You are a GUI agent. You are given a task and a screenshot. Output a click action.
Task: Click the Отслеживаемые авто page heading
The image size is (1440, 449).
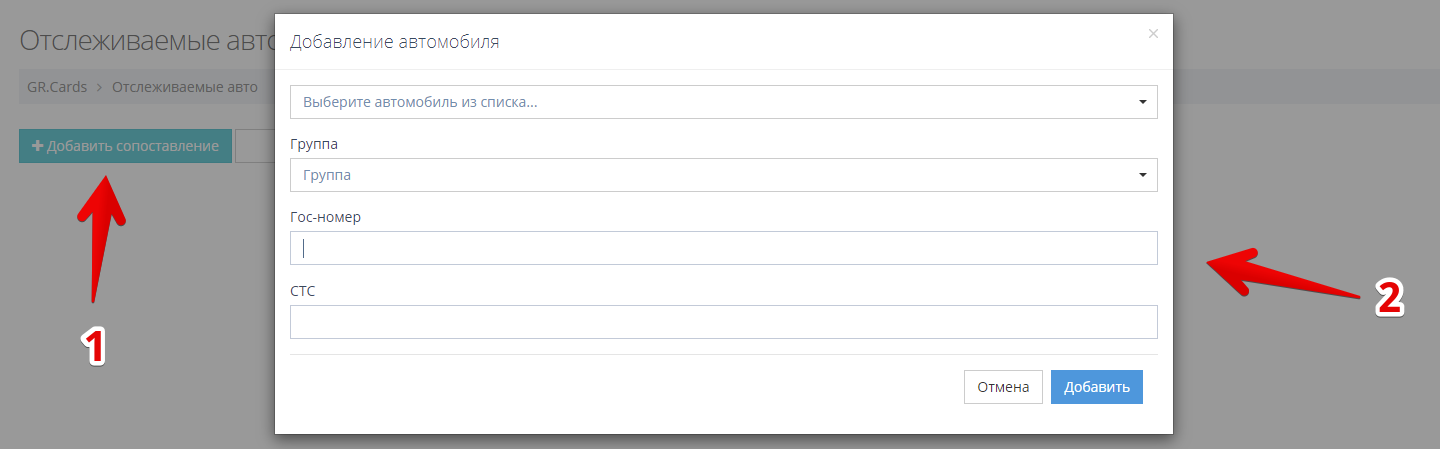click(x=146, y=42)
